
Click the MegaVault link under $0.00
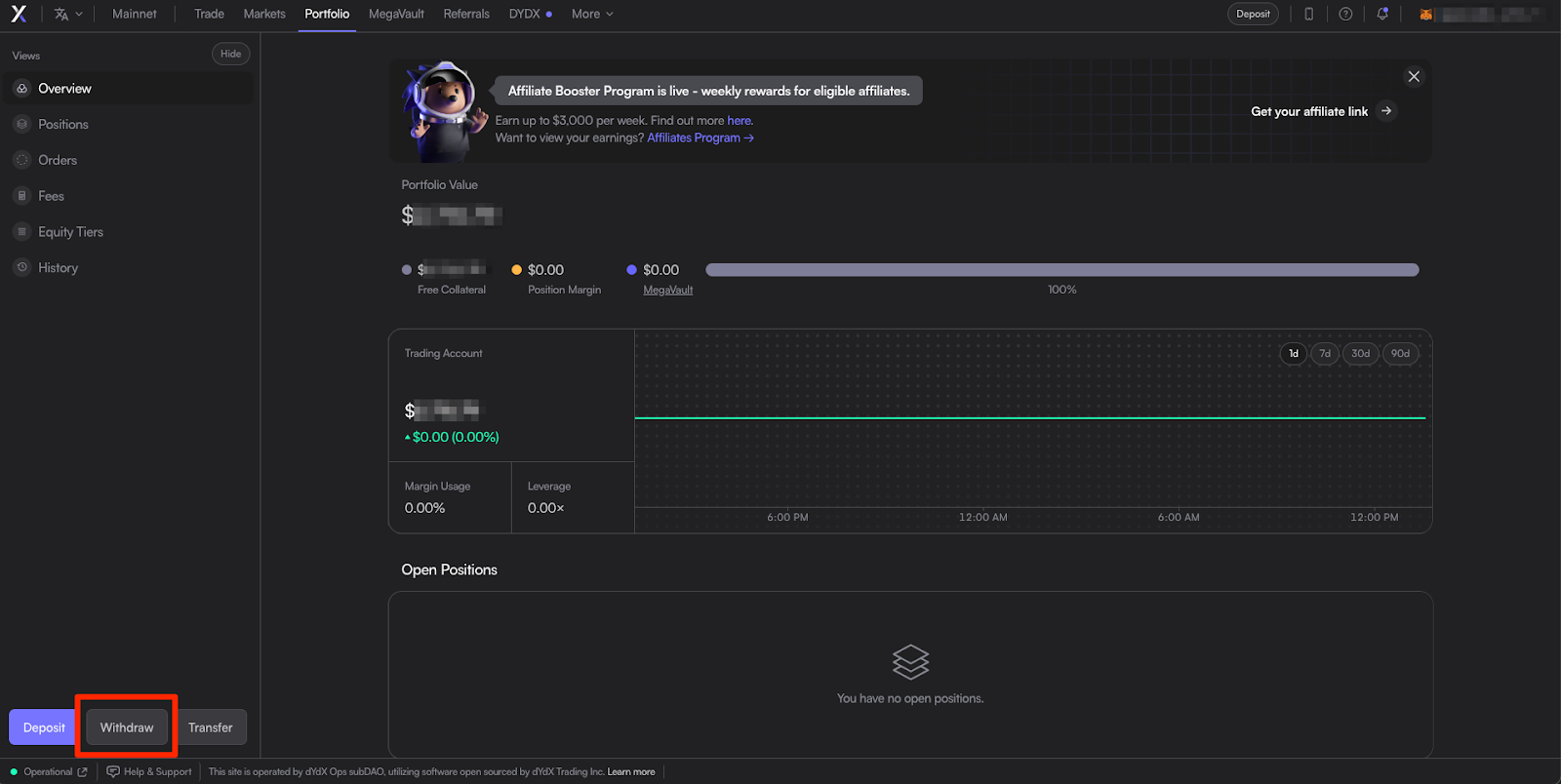[x=667, y=290]
